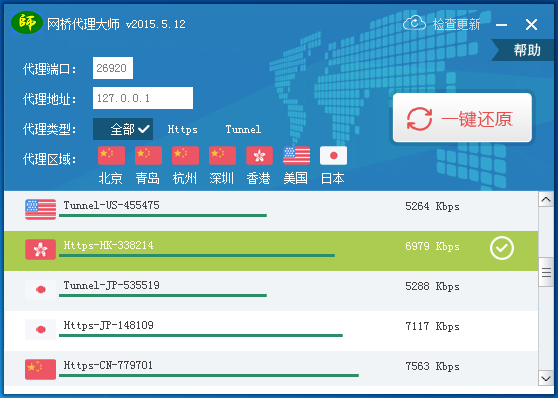Click the cloud 检查更新 update icon
Image resolution: width=558 pixels, height=398 pixels.
[414, 23]
